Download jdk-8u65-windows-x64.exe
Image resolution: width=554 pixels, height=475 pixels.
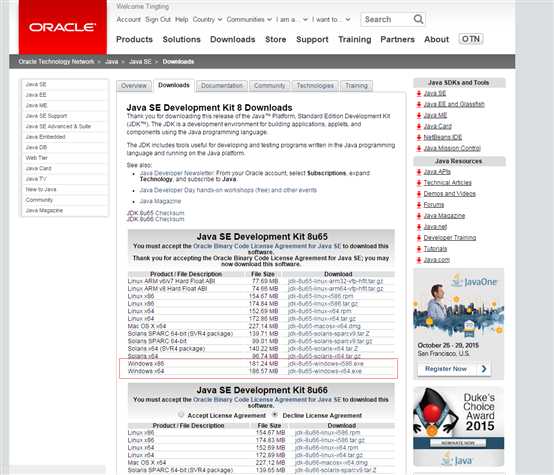[325, 371]
